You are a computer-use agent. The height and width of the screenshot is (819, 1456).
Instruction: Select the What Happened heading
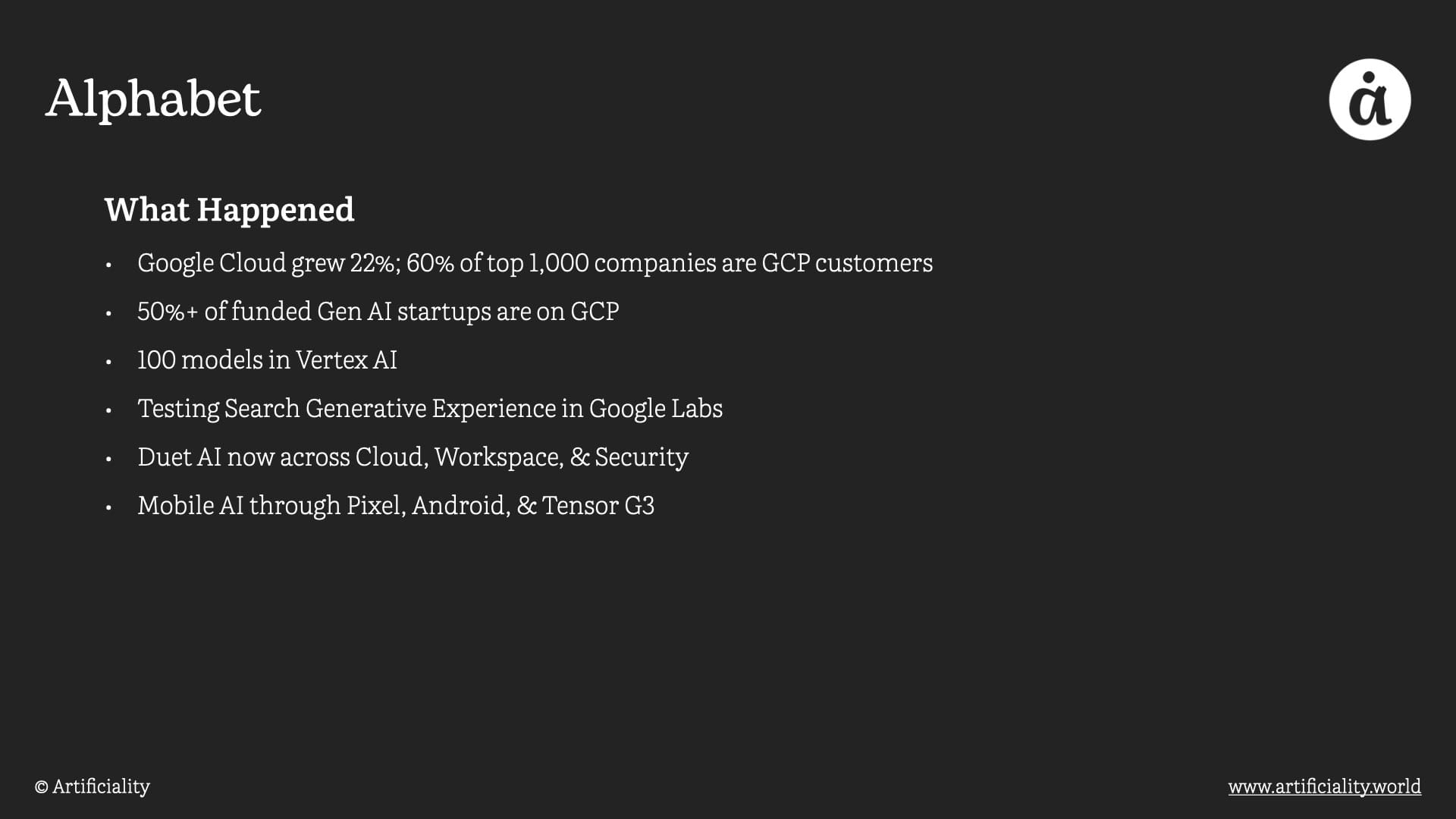pyautogui.click(x=229, y=209)
